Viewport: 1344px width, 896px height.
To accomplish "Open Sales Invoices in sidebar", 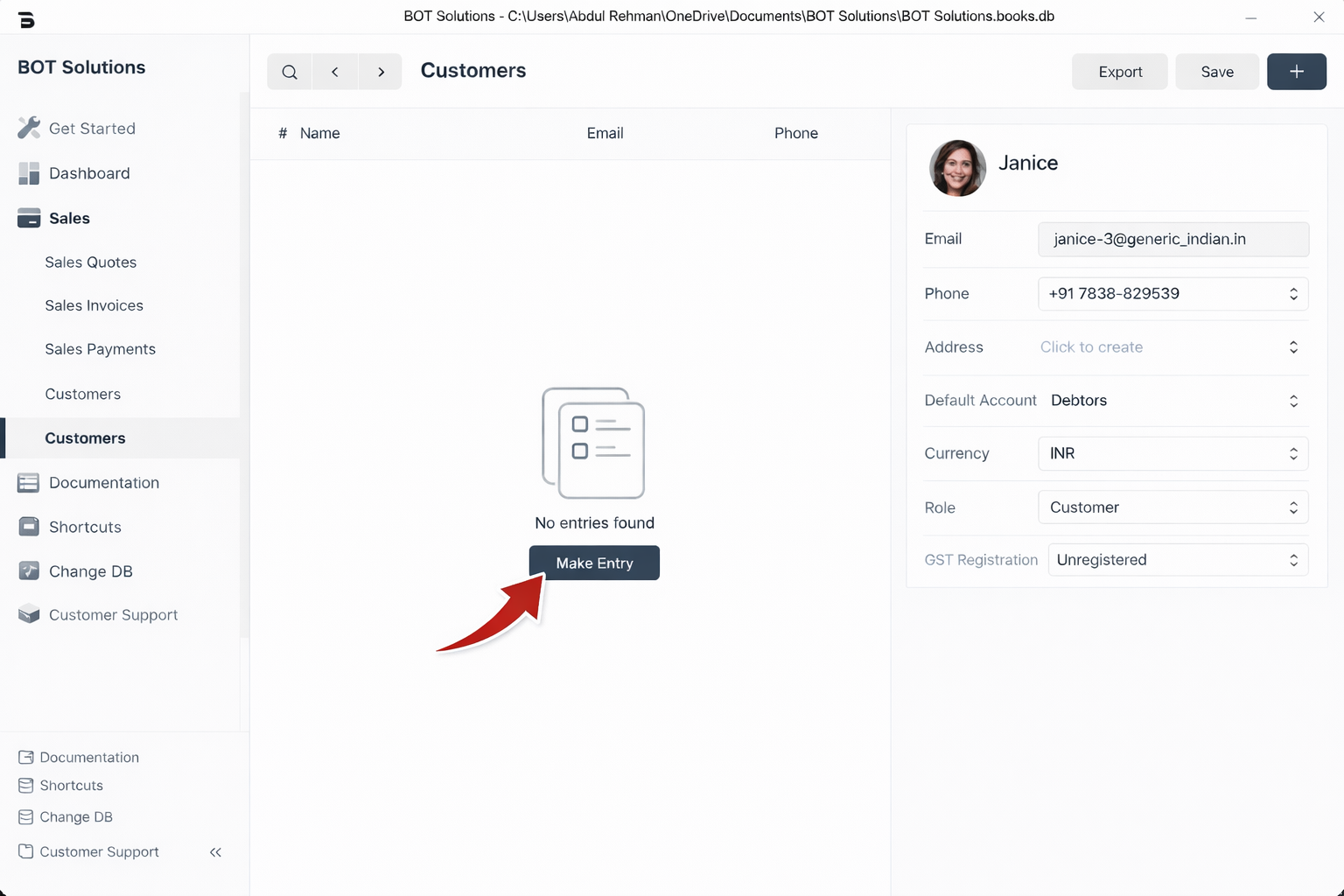I will (x=94, y=305).
